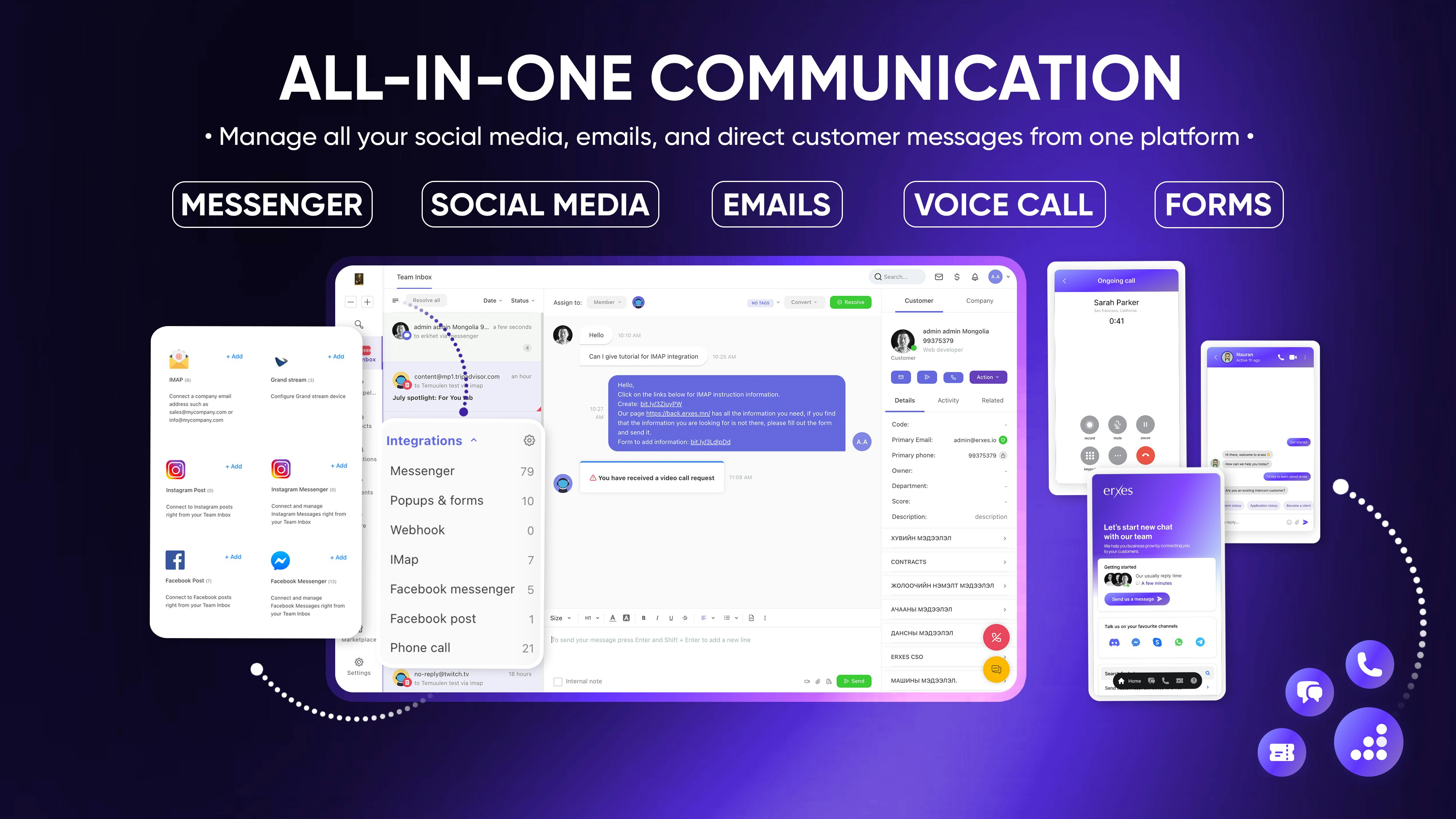Screen dimensions: 1456x819
Task: Expand the Integrations section chevron
Action: (474, 440)
